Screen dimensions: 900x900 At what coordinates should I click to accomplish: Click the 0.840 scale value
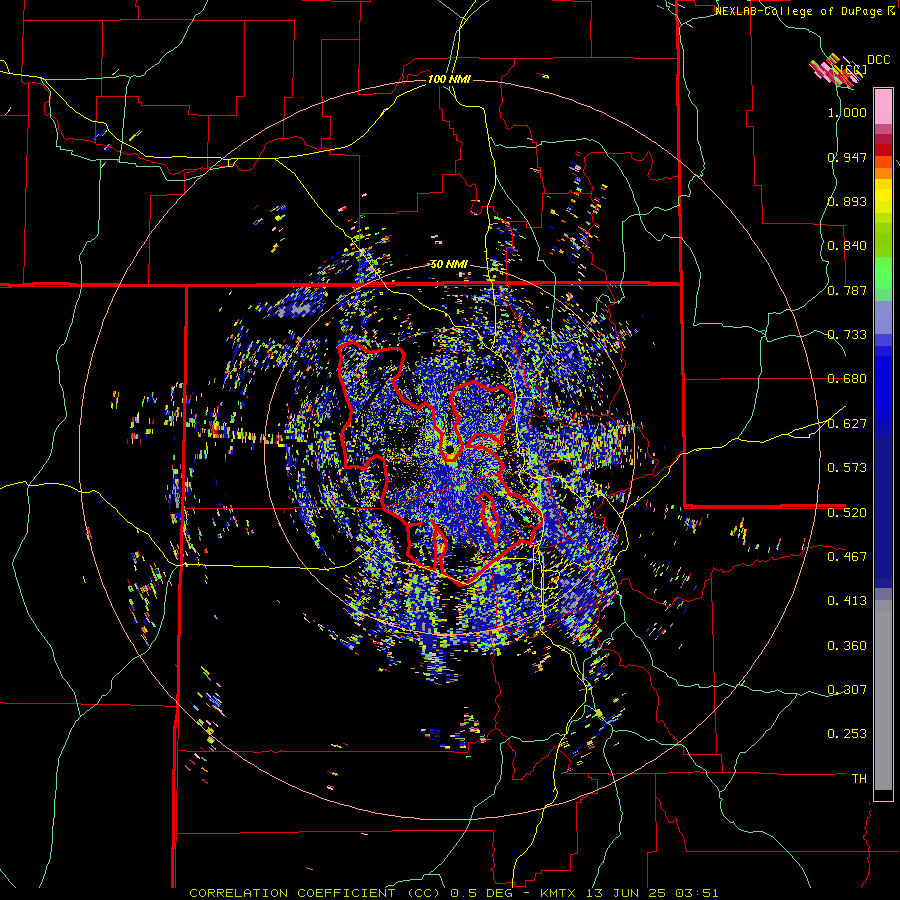coord(847,246)
